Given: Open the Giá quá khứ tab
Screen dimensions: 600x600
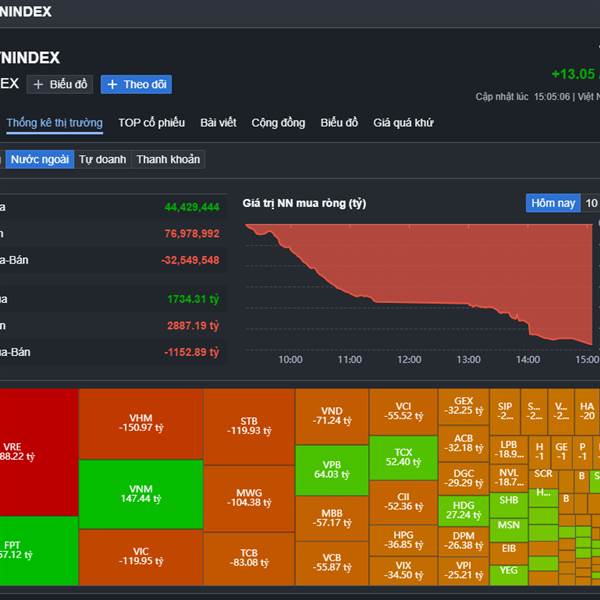Looking at the screenshot, I should point(403,123).
